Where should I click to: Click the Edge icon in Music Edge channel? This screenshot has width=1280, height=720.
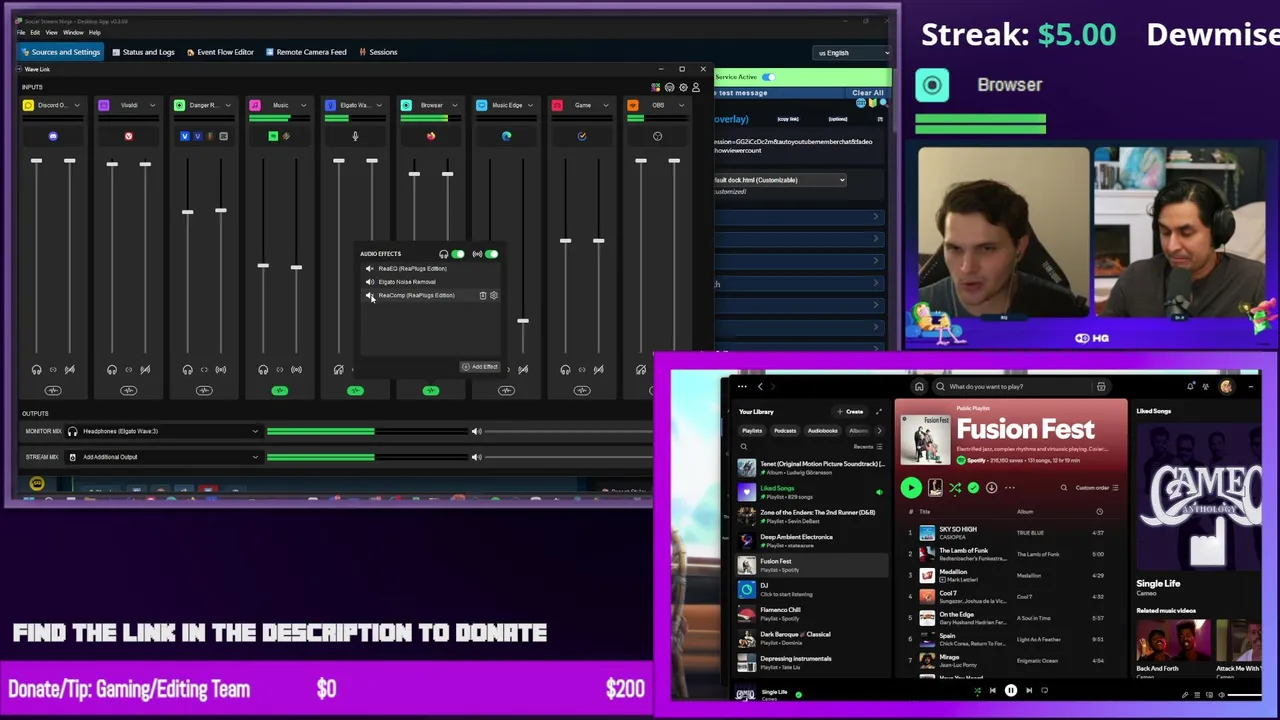[x=506, y=136]
